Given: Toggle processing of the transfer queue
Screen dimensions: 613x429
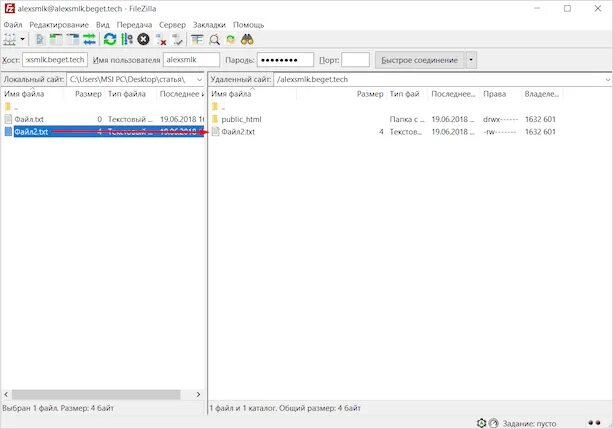Looking at the screenshot, I should coord(127,39).
